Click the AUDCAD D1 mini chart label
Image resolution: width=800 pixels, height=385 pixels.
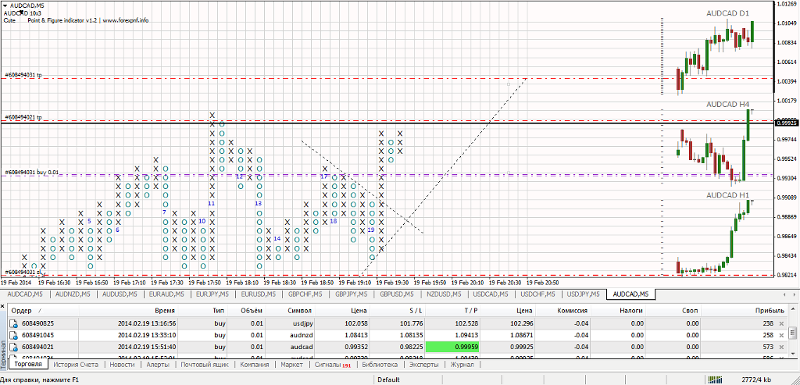coord(728,14)
